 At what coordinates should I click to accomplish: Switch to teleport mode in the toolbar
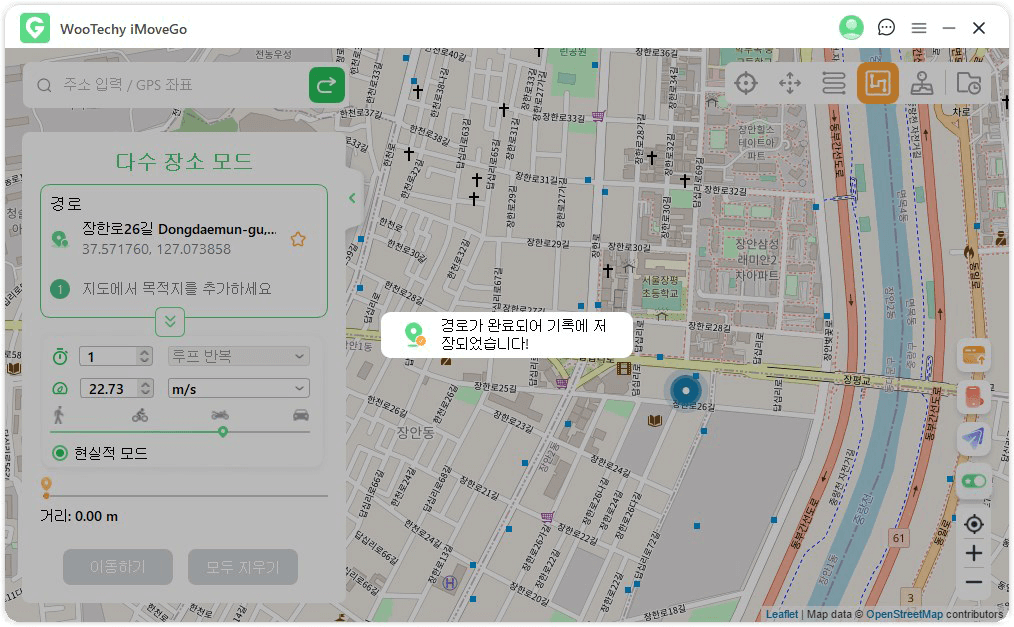pos(746,83)
